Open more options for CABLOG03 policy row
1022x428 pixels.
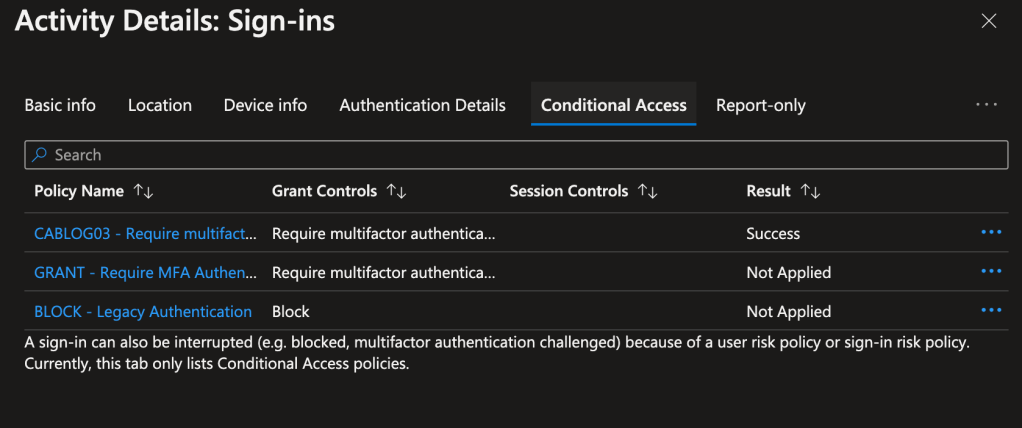pyautogui.click(x=991, y=233)
